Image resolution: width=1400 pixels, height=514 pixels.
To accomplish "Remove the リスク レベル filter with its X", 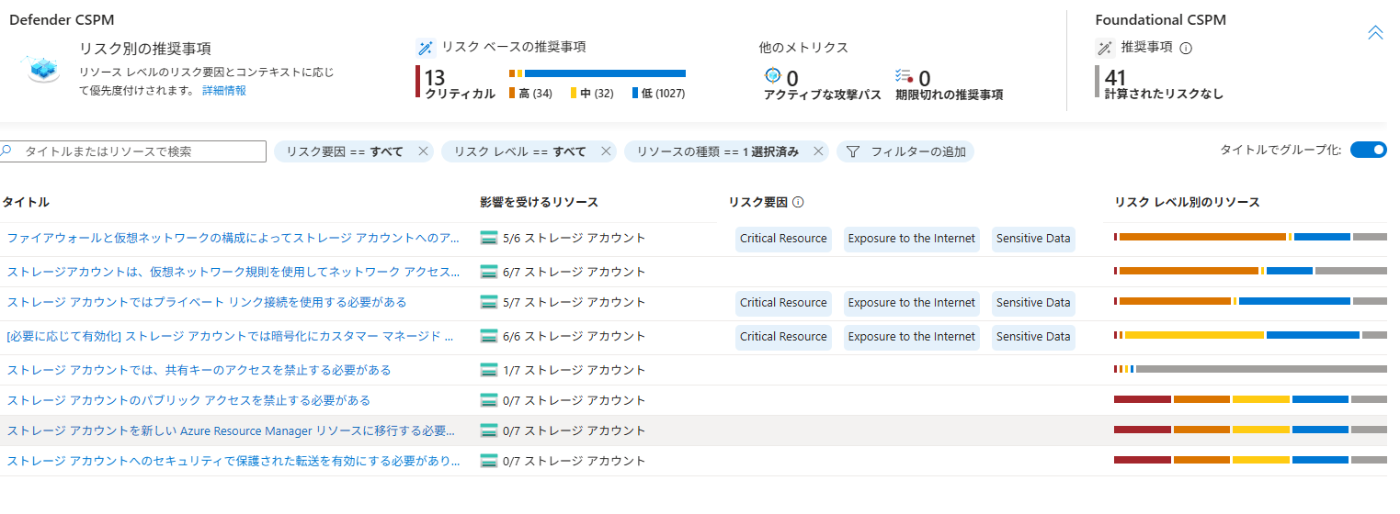I will point(606,152).
